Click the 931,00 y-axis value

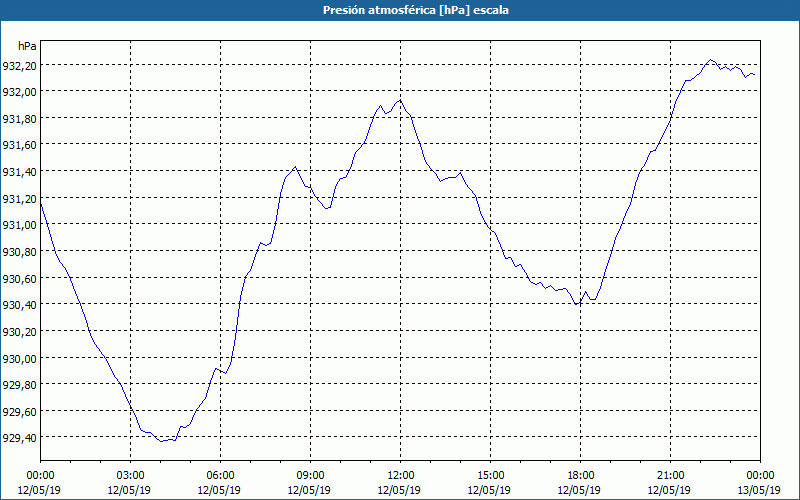pos(19,225)
